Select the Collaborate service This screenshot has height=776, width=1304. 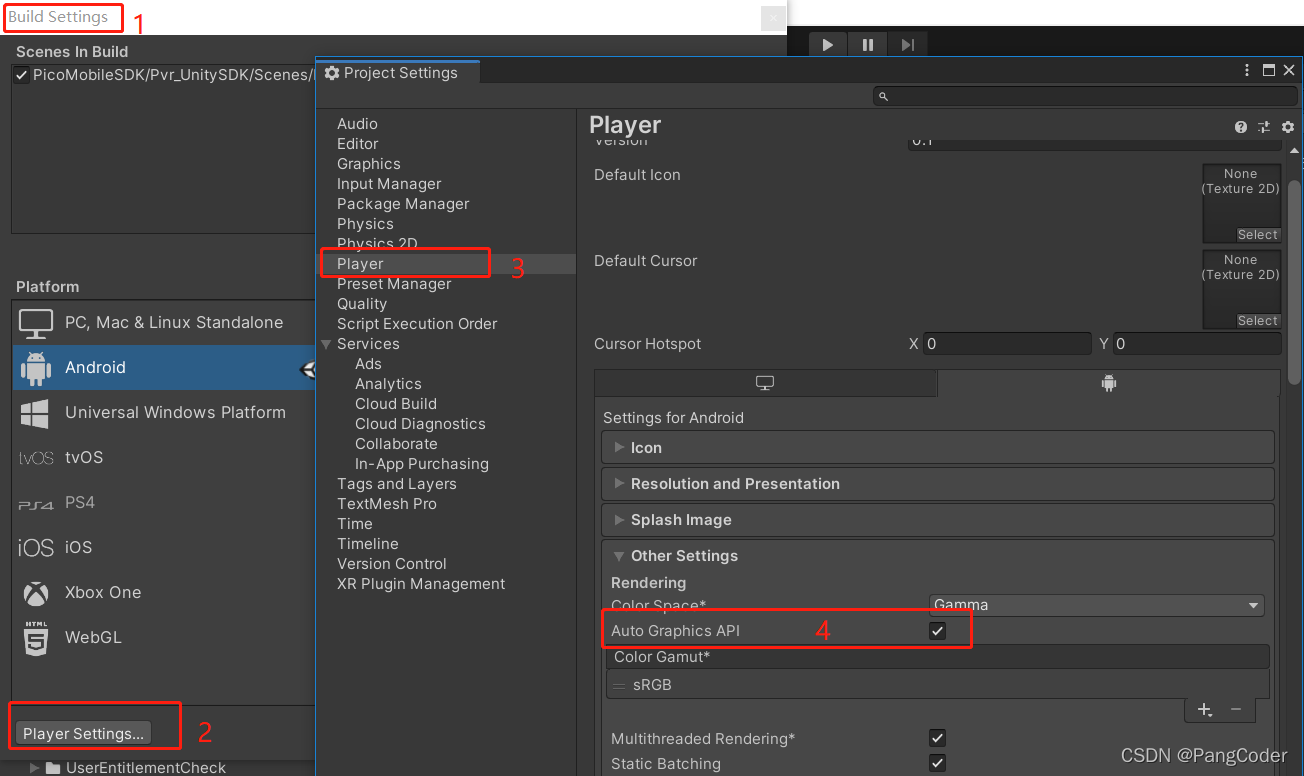[x=396, y=444]
